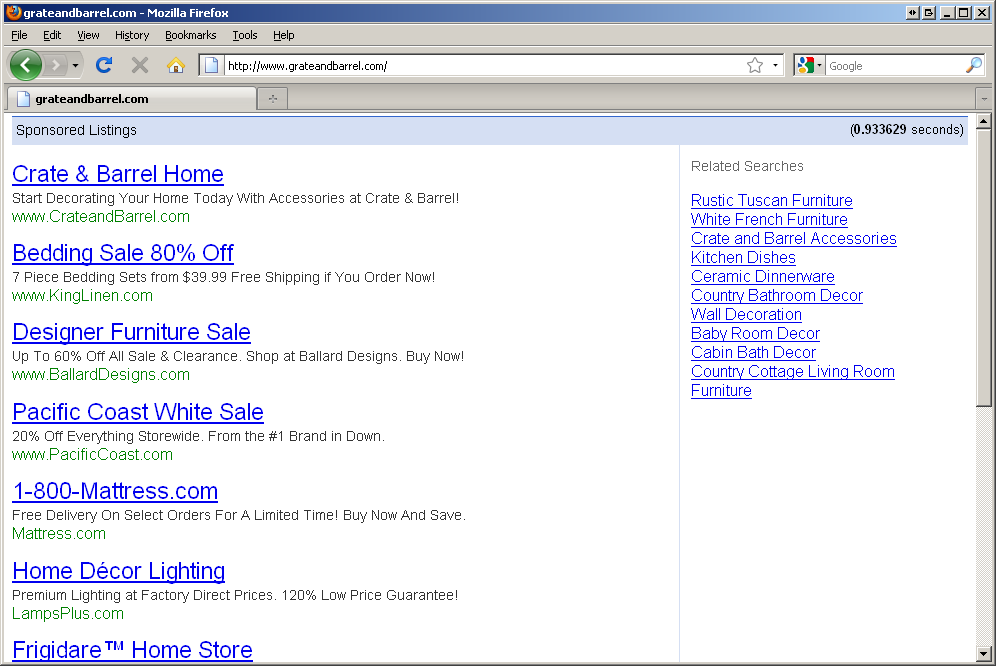The width and height of the screenshot is (996, 666).
Task: Click Crate and Barrel Accessories link
Action: (794, 238)
